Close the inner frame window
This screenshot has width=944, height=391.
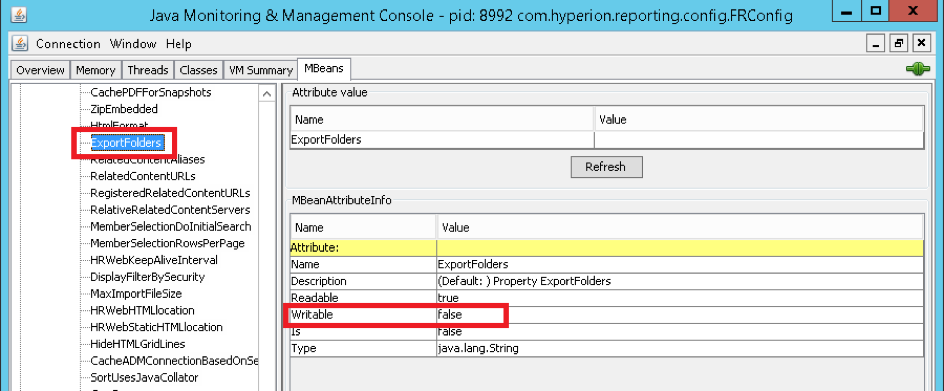click(x=922, y=43)
